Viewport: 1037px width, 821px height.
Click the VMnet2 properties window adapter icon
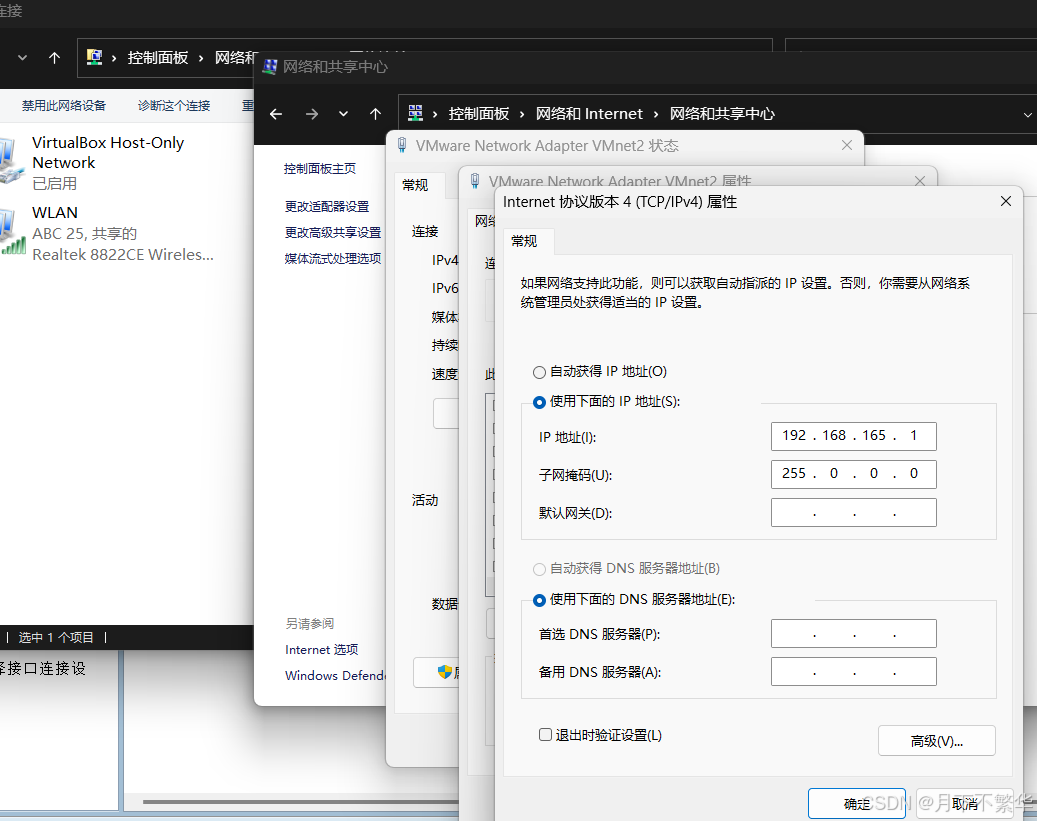[475, 181]
